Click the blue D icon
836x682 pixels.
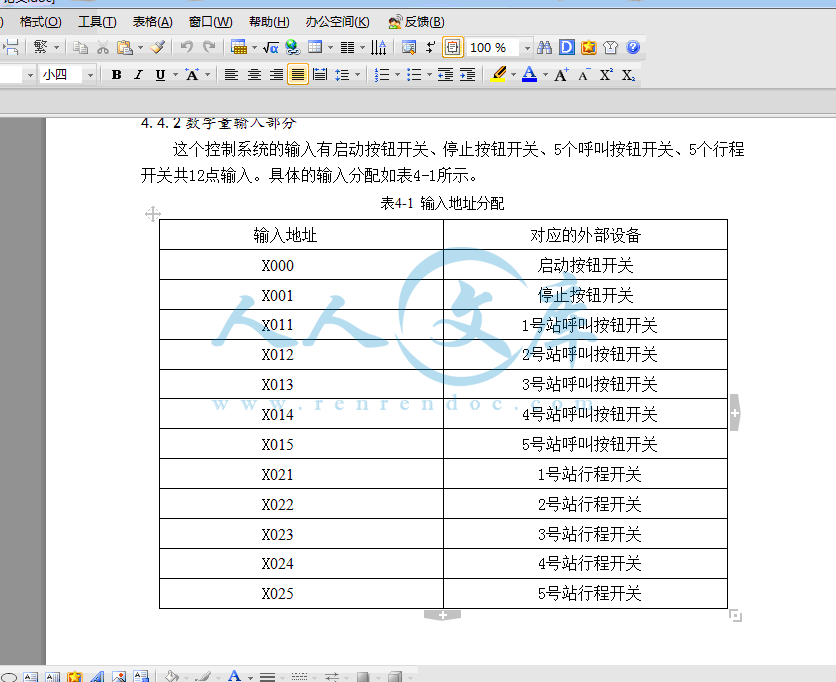coord(566,47)
